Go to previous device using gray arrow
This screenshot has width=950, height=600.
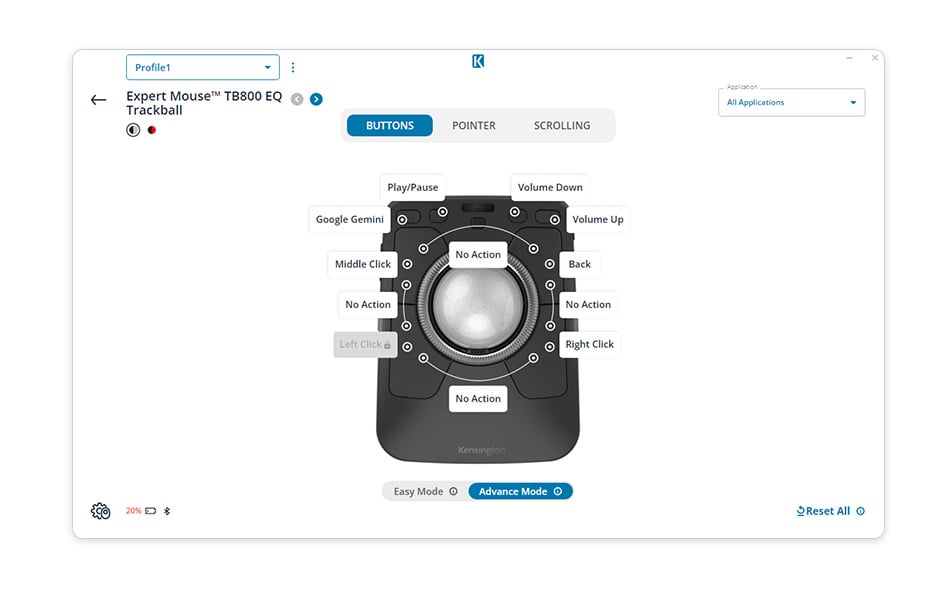click(297, 99)
